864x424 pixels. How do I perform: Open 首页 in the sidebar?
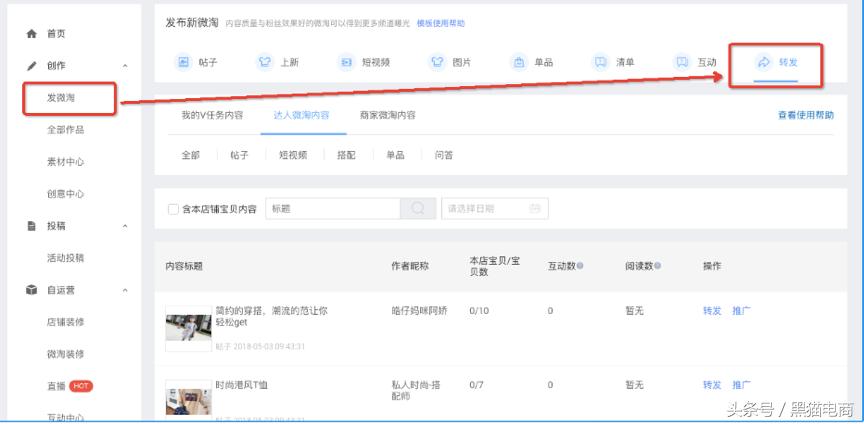click(x=56, y=34)
